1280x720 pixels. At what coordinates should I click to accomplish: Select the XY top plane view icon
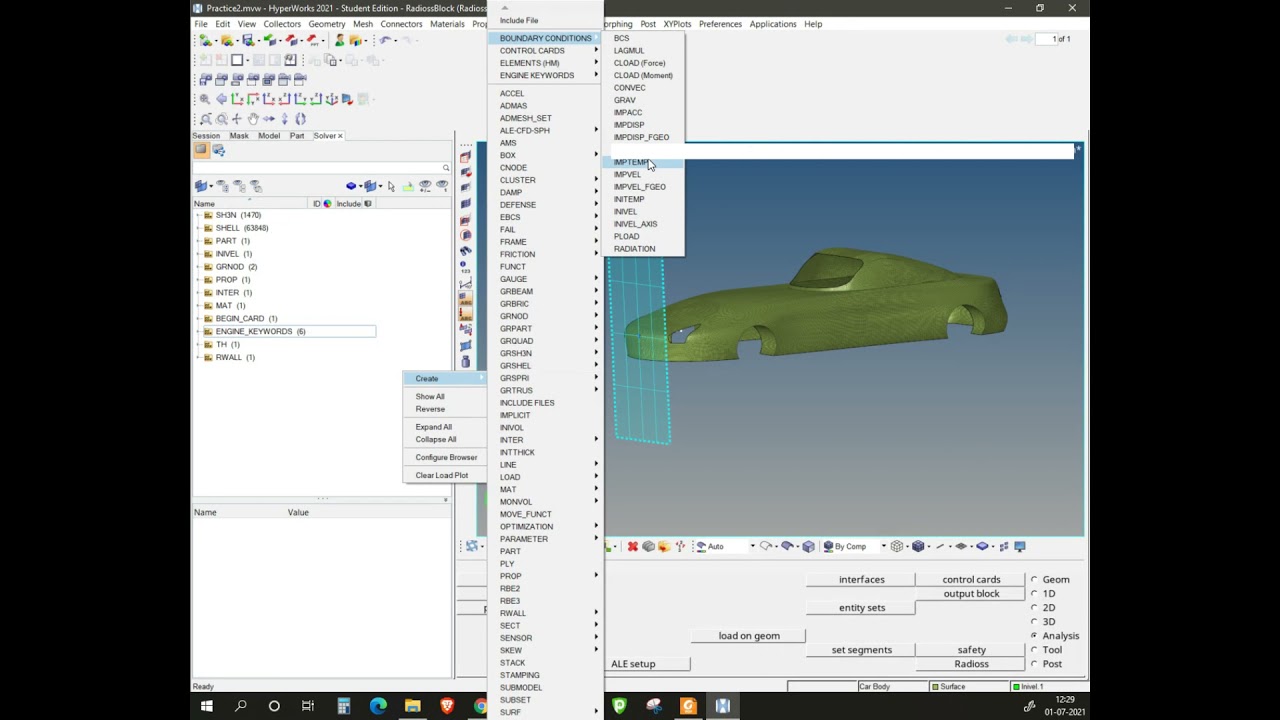point(238,99)
